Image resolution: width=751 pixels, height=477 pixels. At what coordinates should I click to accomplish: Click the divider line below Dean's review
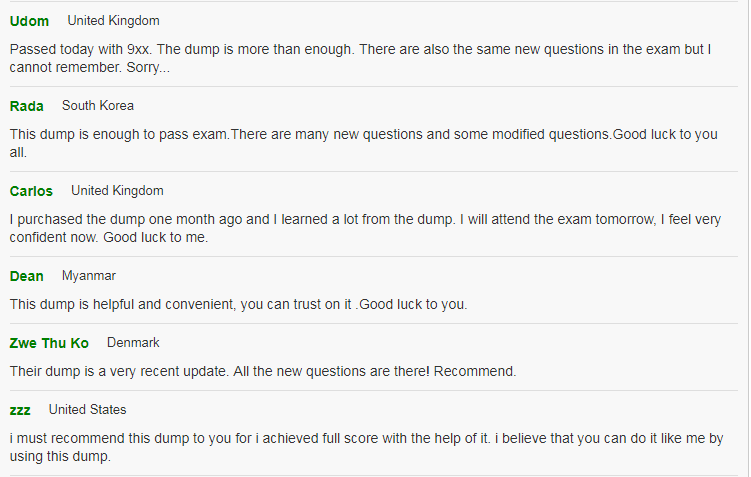point(374,323)
